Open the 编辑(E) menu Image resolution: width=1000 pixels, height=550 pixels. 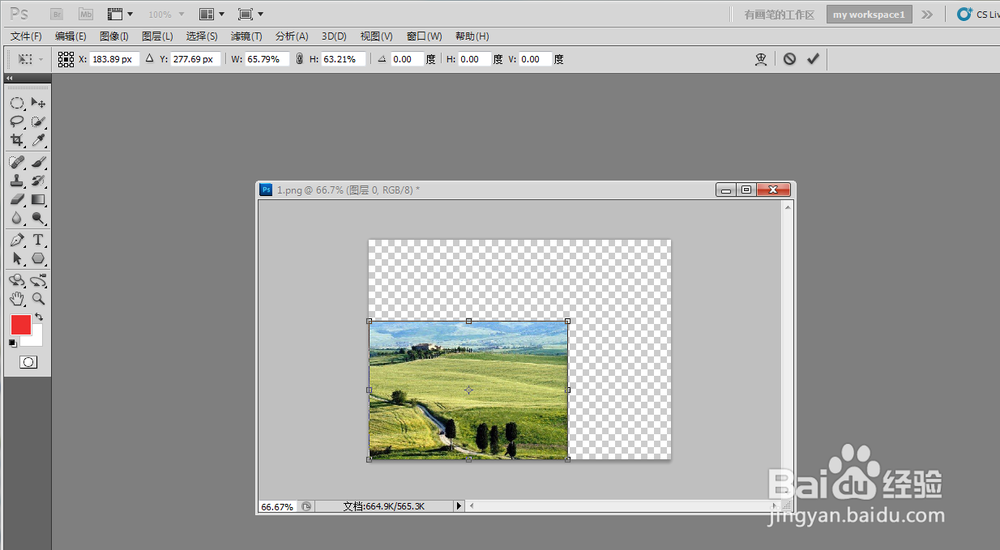[x=71, y=36]
